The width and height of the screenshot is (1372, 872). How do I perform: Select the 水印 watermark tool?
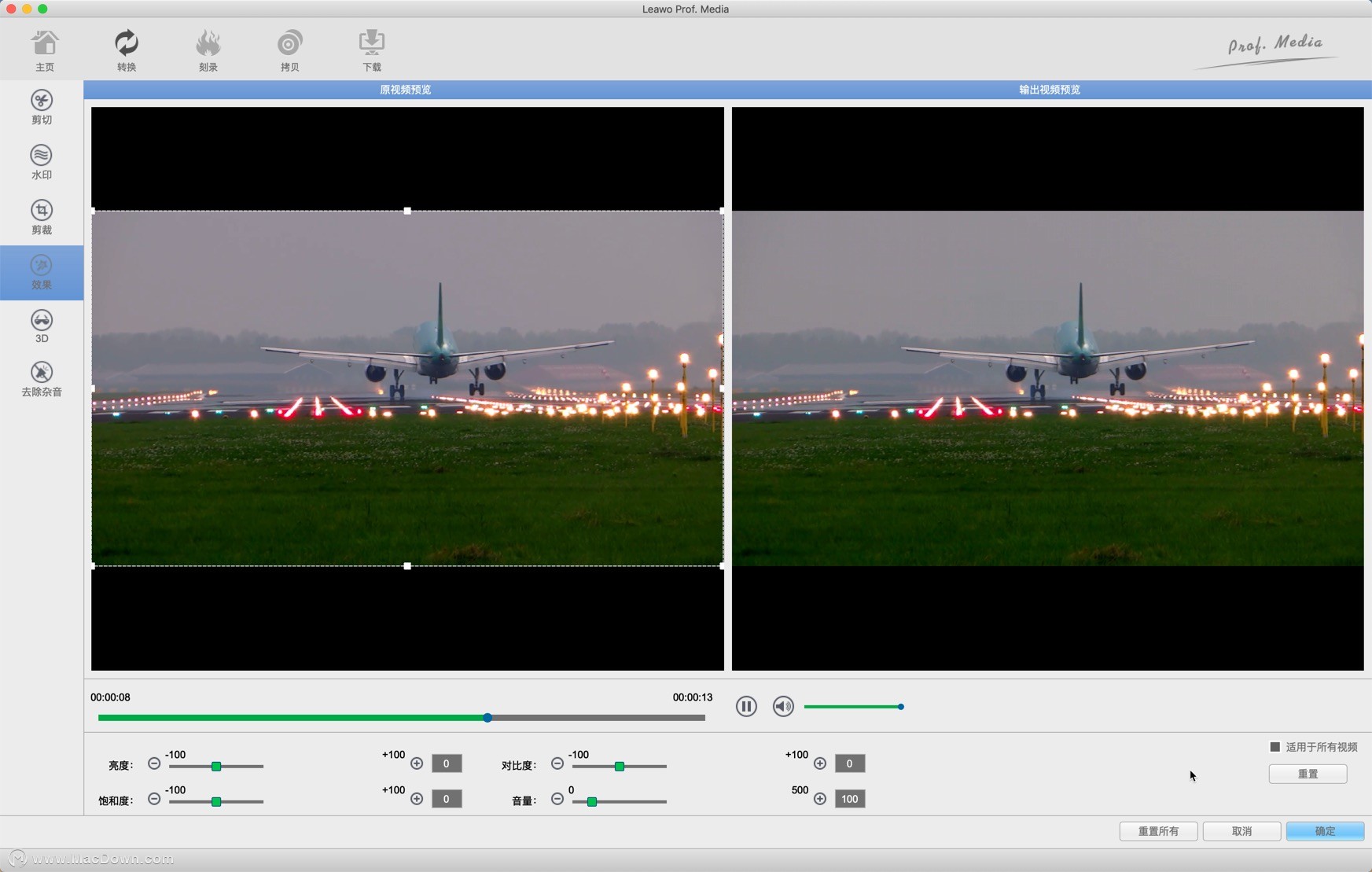click(42, 163)
